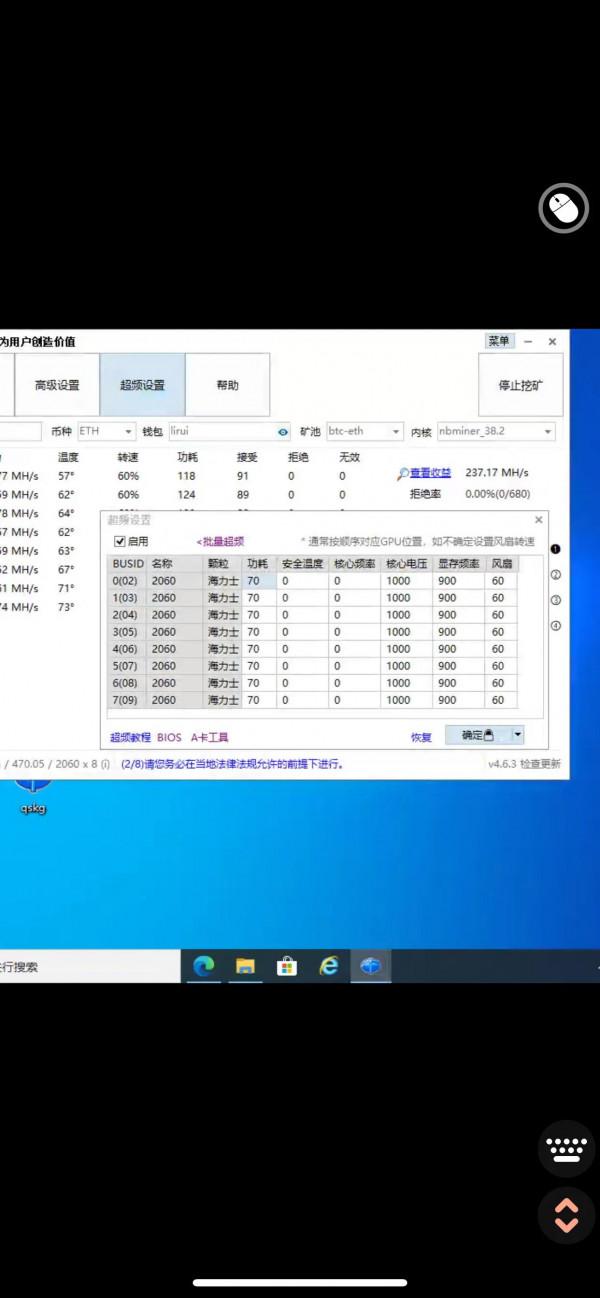Click the 批量超频 link
Image resolution: width=600 pixels, height=1298 pixels.
220,541
